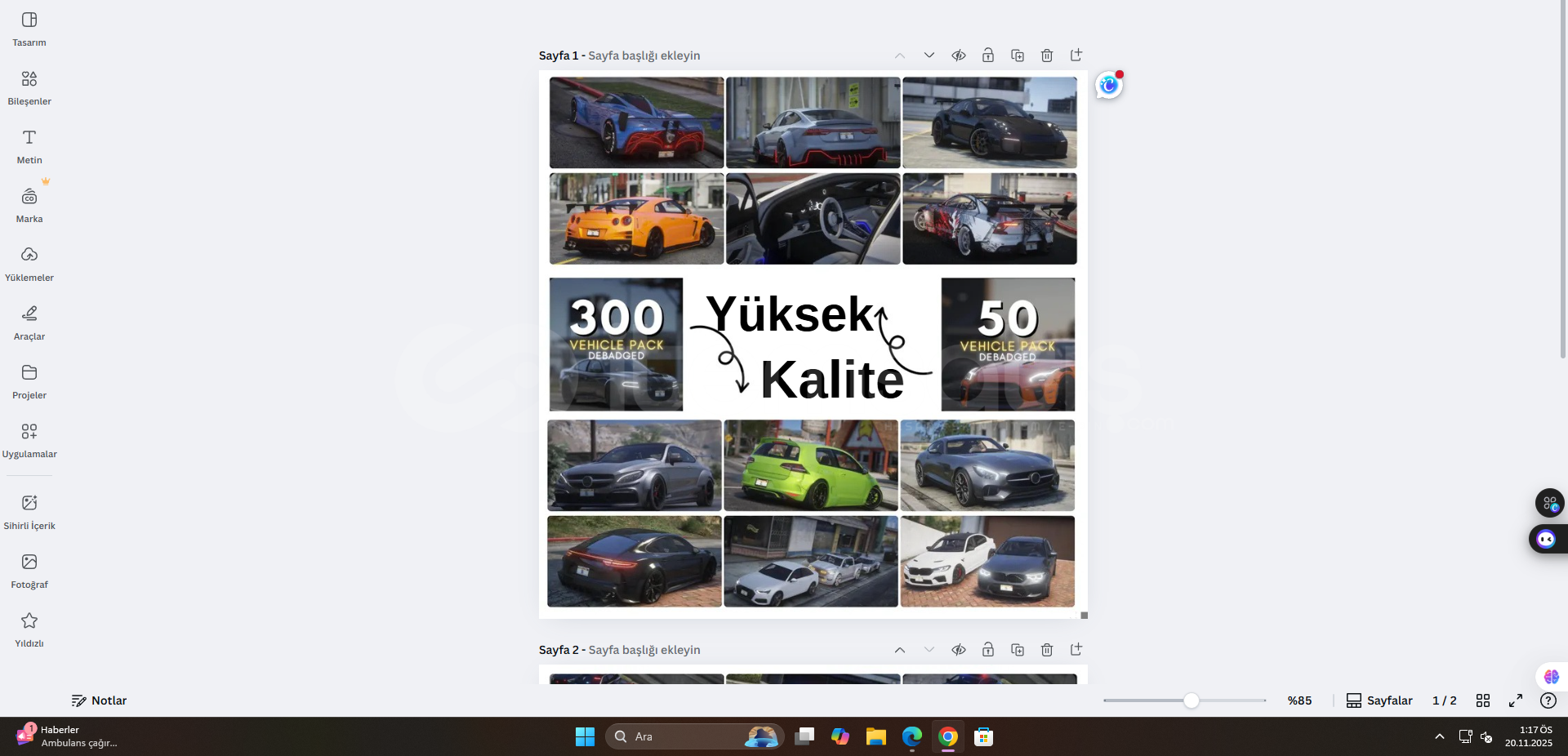
Task: Click the Notlar button
Action: [x=99, y=700]
